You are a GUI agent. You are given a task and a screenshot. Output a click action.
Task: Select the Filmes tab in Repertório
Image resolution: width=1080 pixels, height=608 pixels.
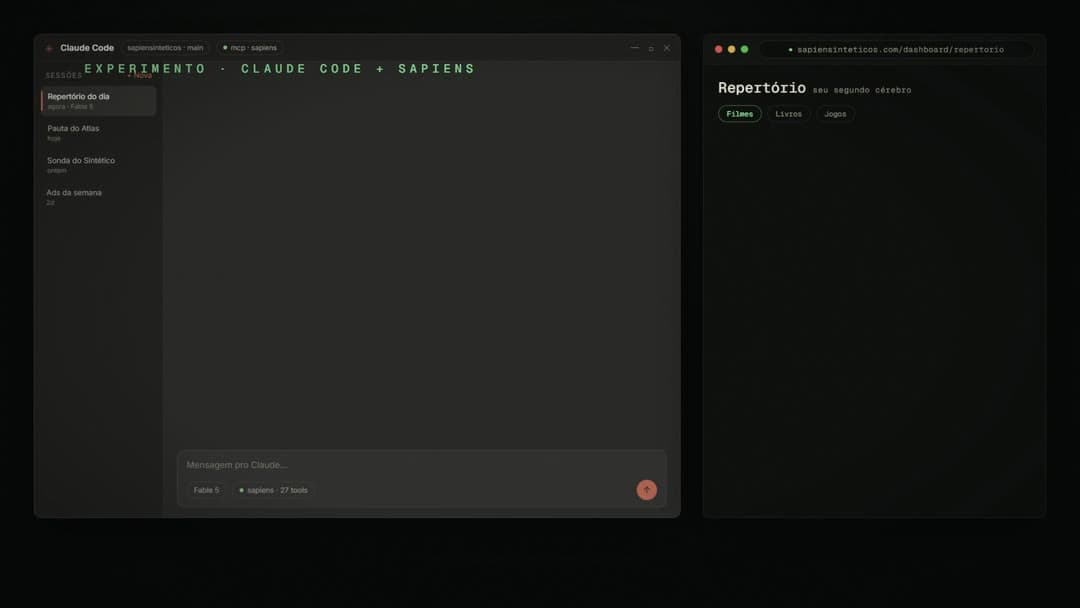[740, 114]
